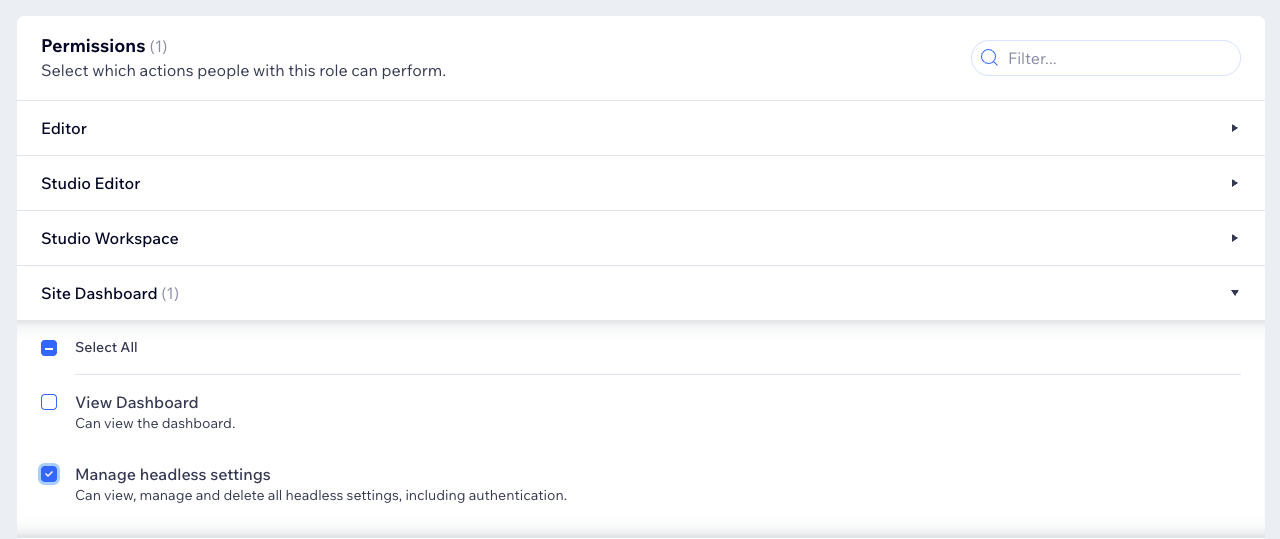Image resolution: width=1280 pixels, height=539 pixels.
Task: Focus the Filter permissions input field
Action: click(x=1106, y=58)
